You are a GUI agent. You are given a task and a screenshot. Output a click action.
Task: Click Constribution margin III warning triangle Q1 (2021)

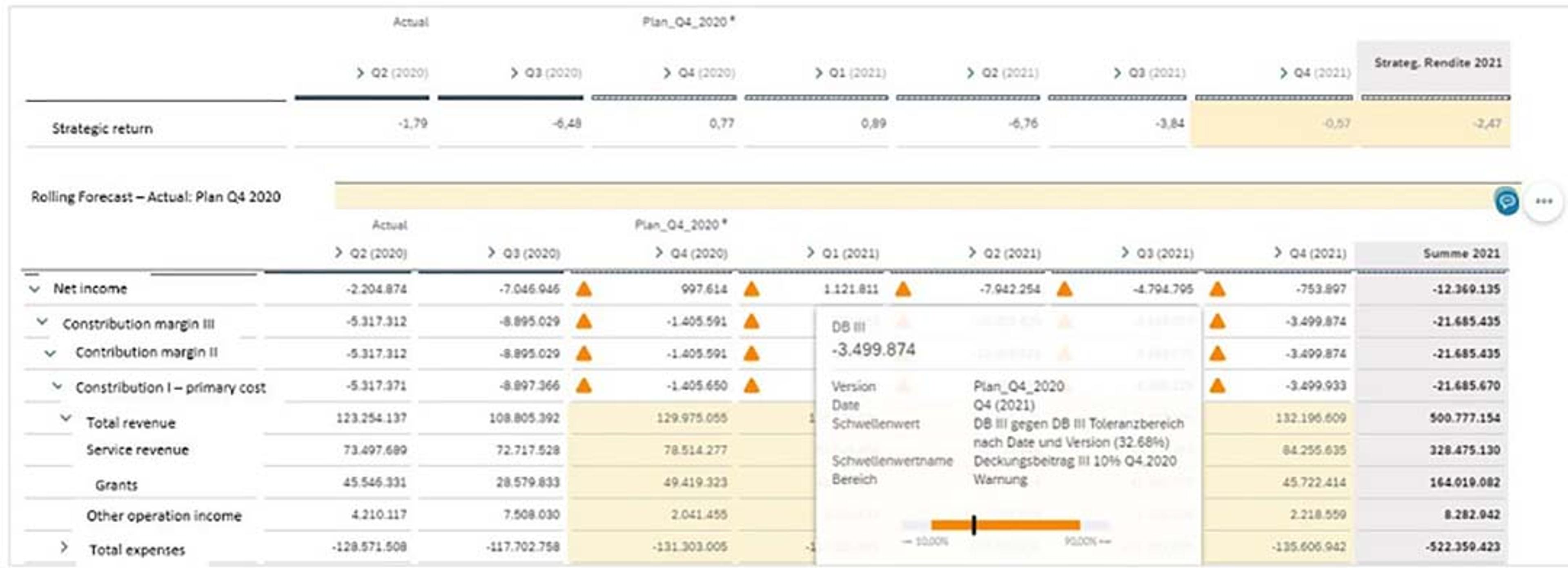click(752, 321)
